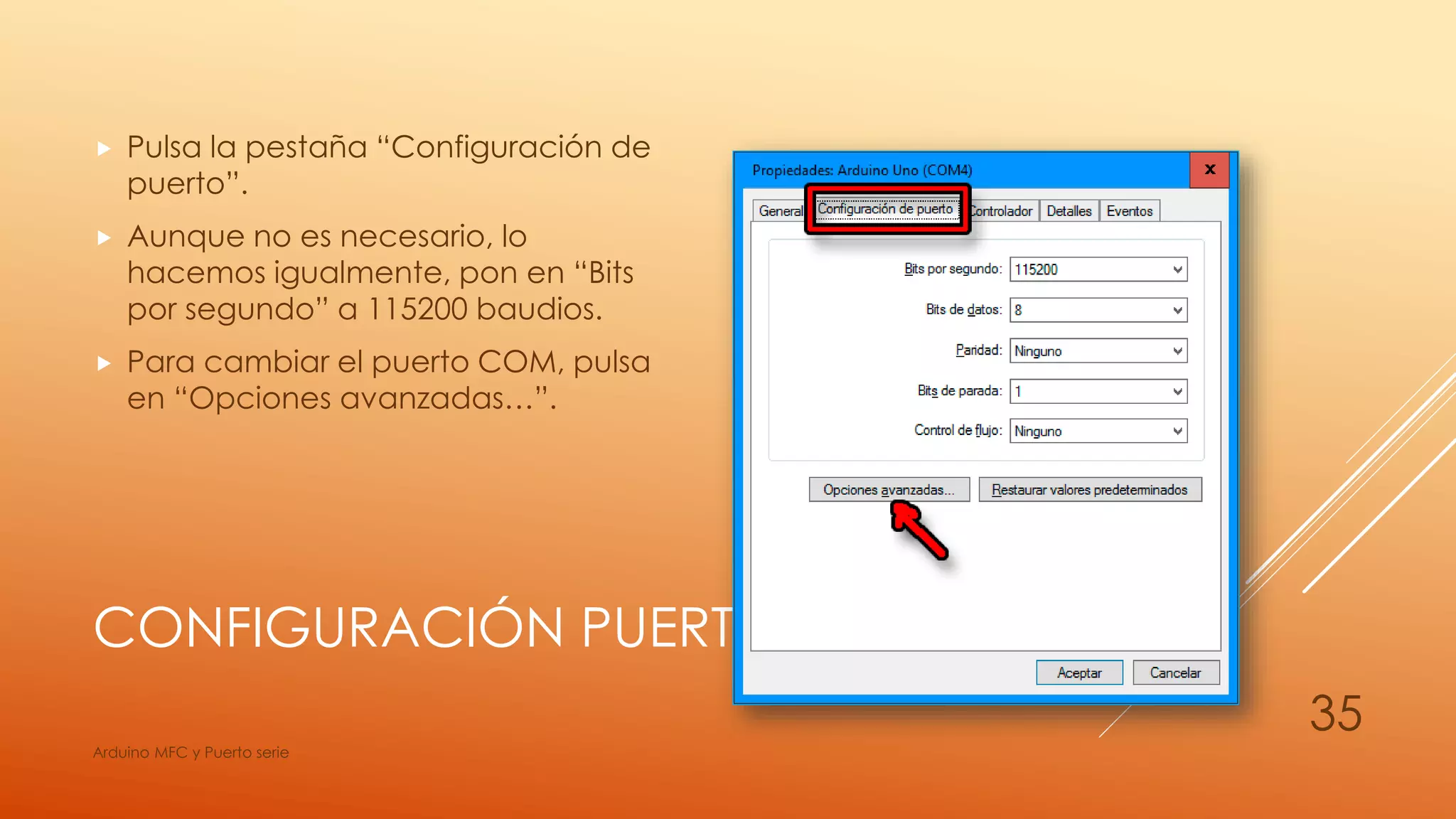Open the Detalles tab
This screenshot has width=1456, height=819.
pyautogui.click(x=1069, y=211)
